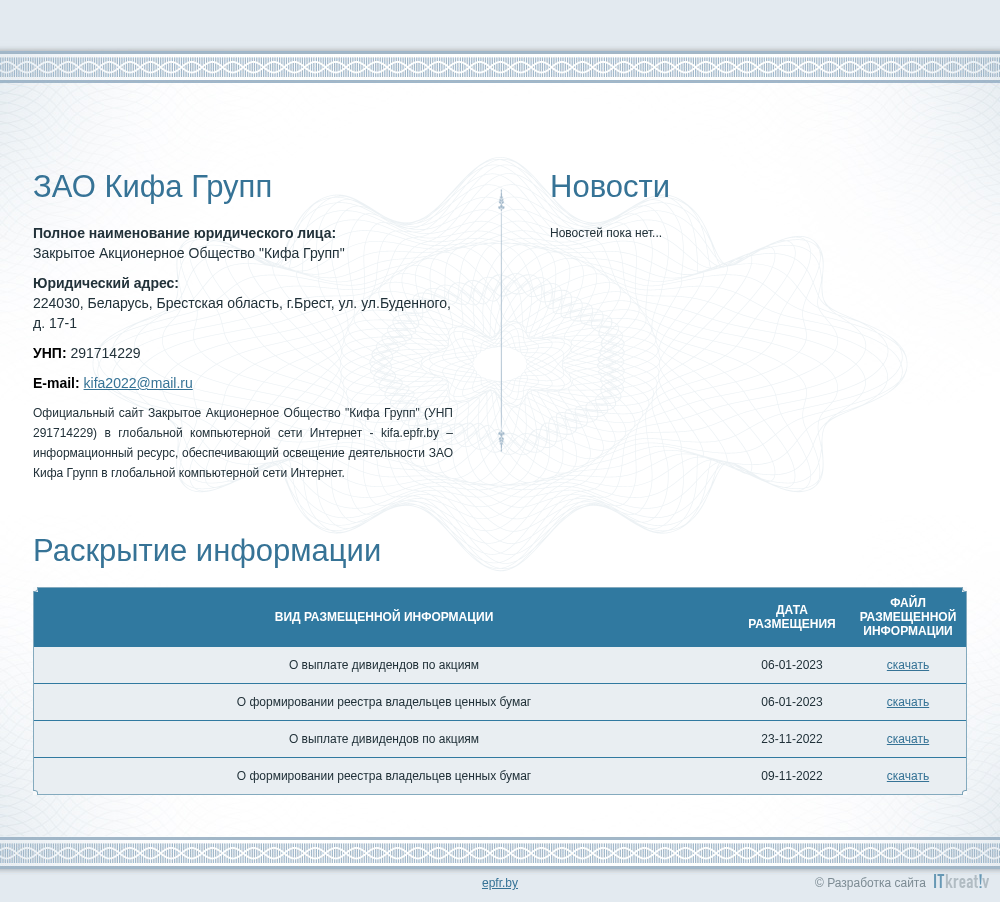Click the UNP value 291714229
Screen dimensions: 1000x902
105,353
